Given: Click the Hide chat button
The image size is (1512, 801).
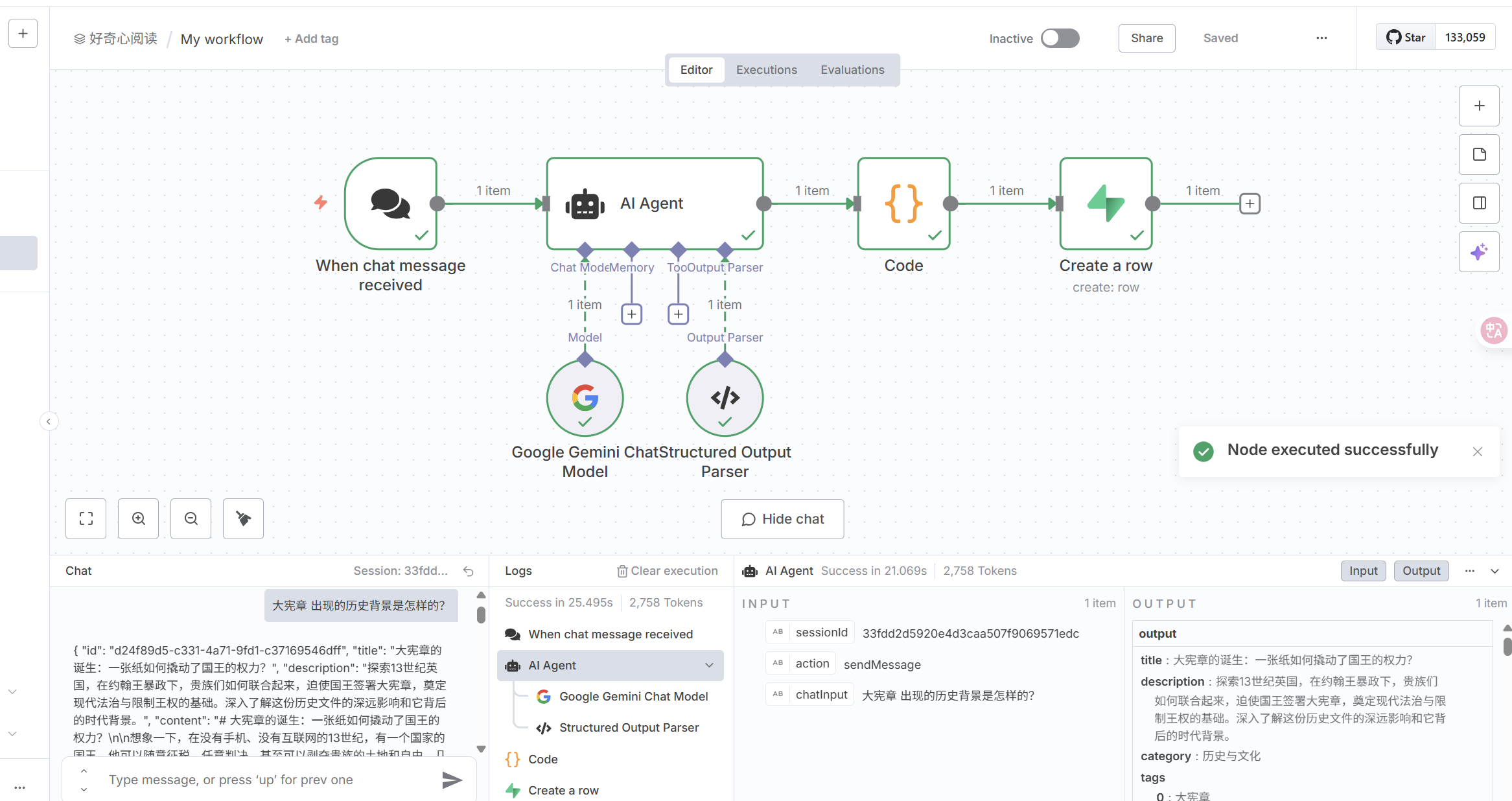Looking at the screenshot, I should pos(782,519).
